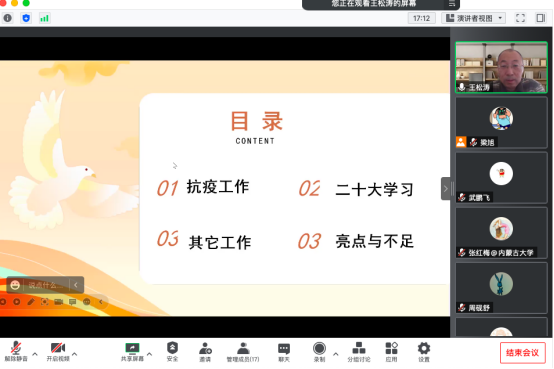Expand video options arrow beside 开启视频

coord(75,353)
